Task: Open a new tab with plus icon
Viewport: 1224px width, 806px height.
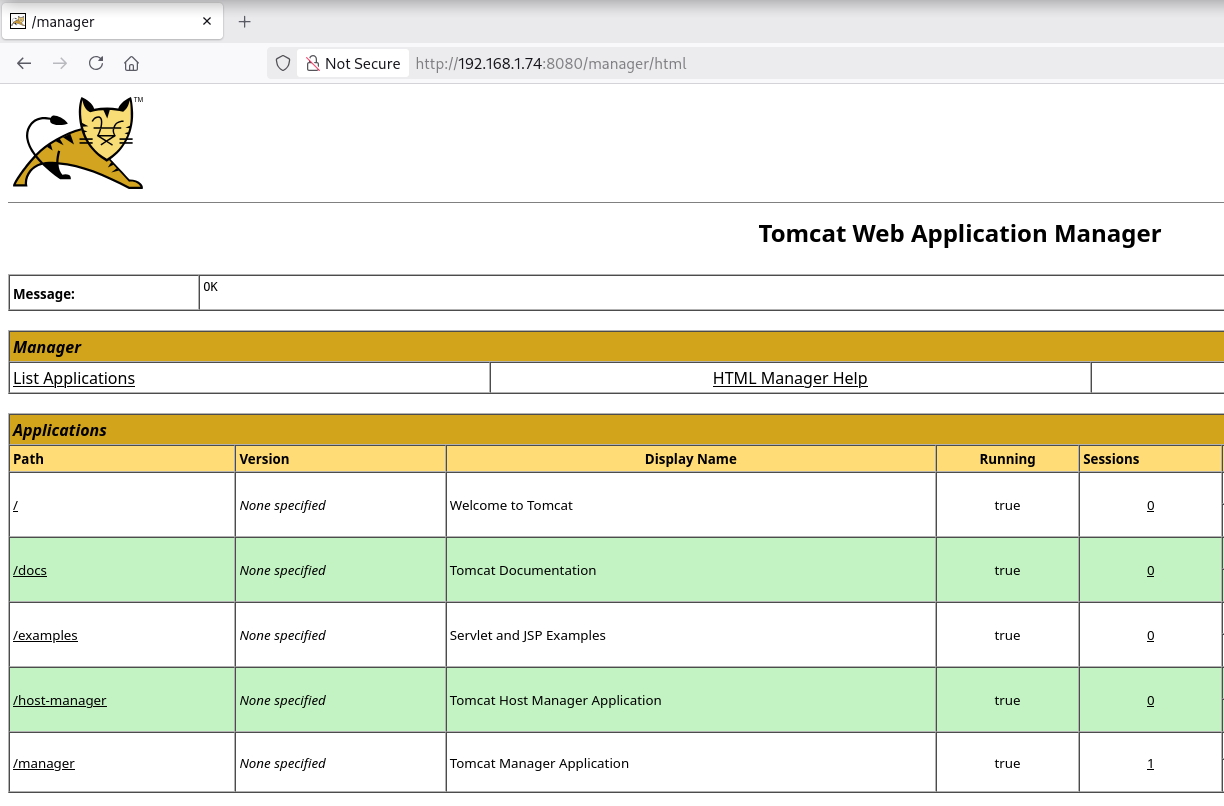Action: (244, 21)
